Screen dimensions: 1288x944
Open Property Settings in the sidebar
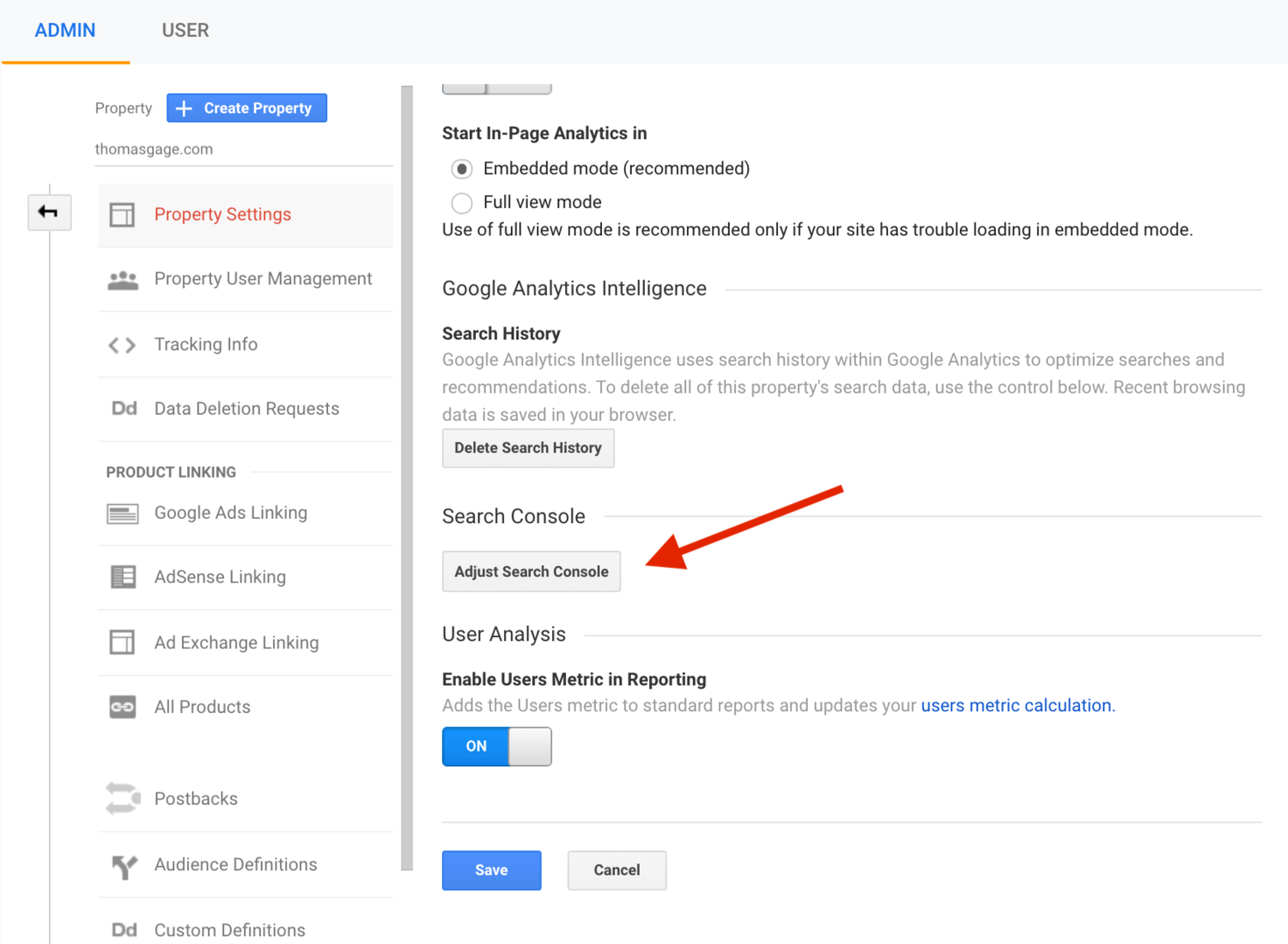[245, 215]
